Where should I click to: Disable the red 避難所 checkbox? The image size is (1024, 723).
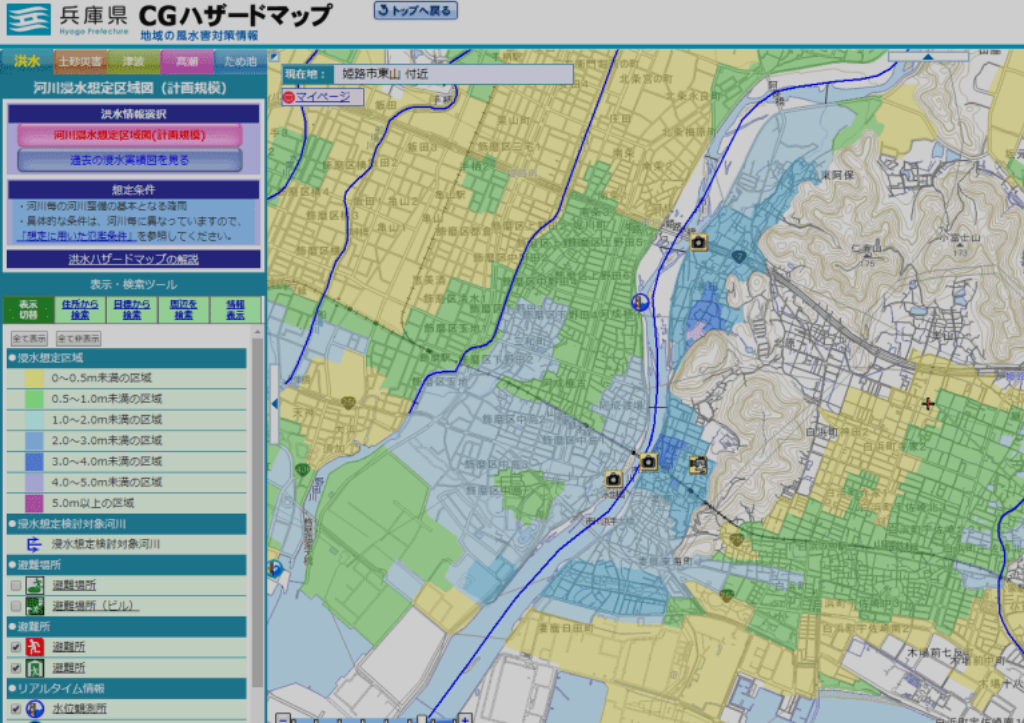(16, 647)
